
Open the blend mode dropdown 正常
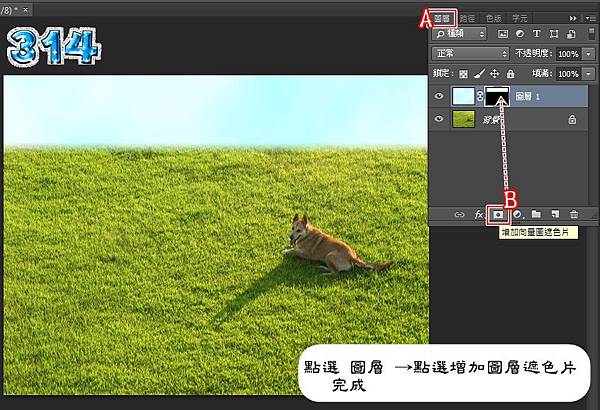click(x=470, y=54)
